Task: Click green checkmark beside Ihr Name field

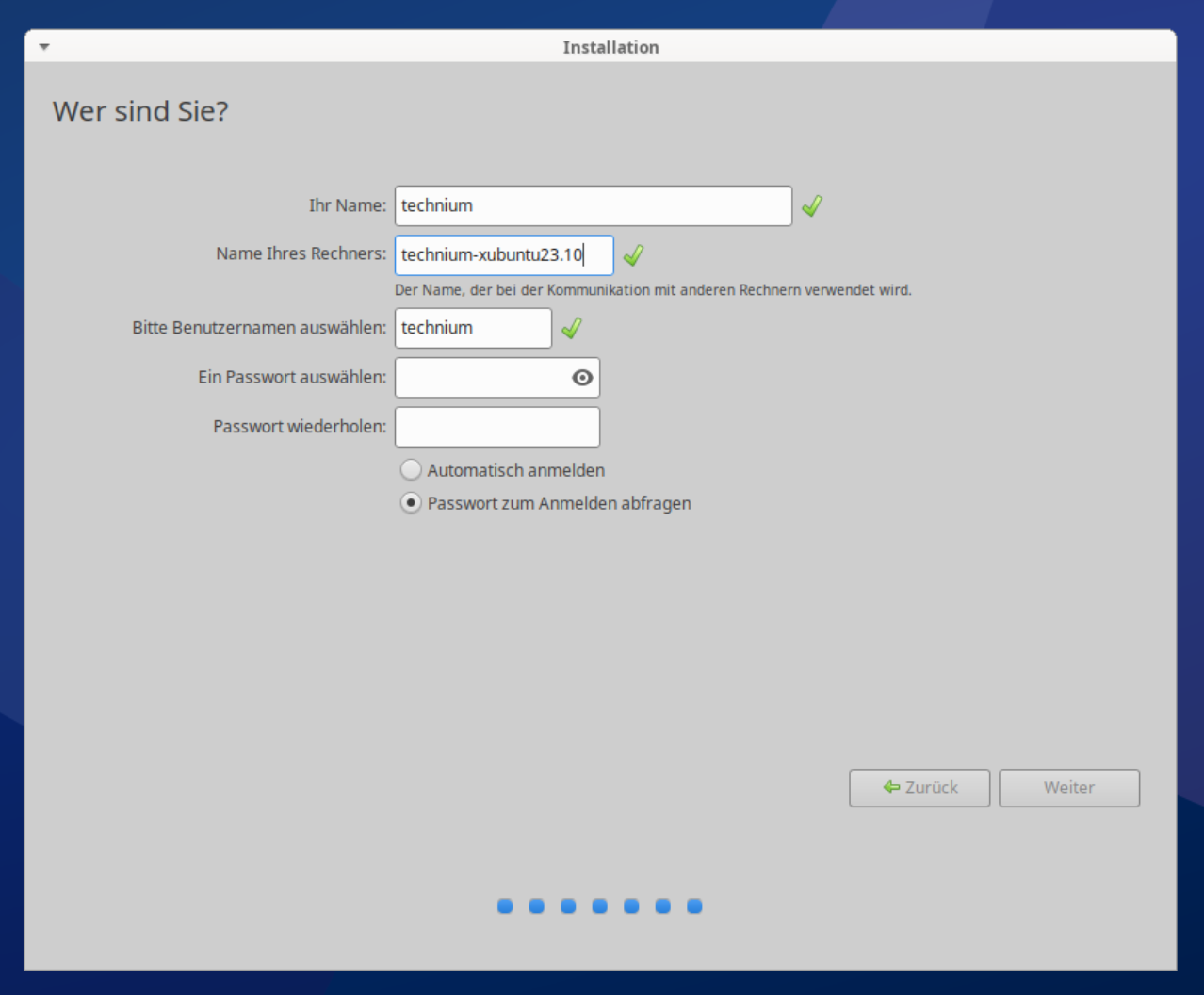Action: point(812,205)
